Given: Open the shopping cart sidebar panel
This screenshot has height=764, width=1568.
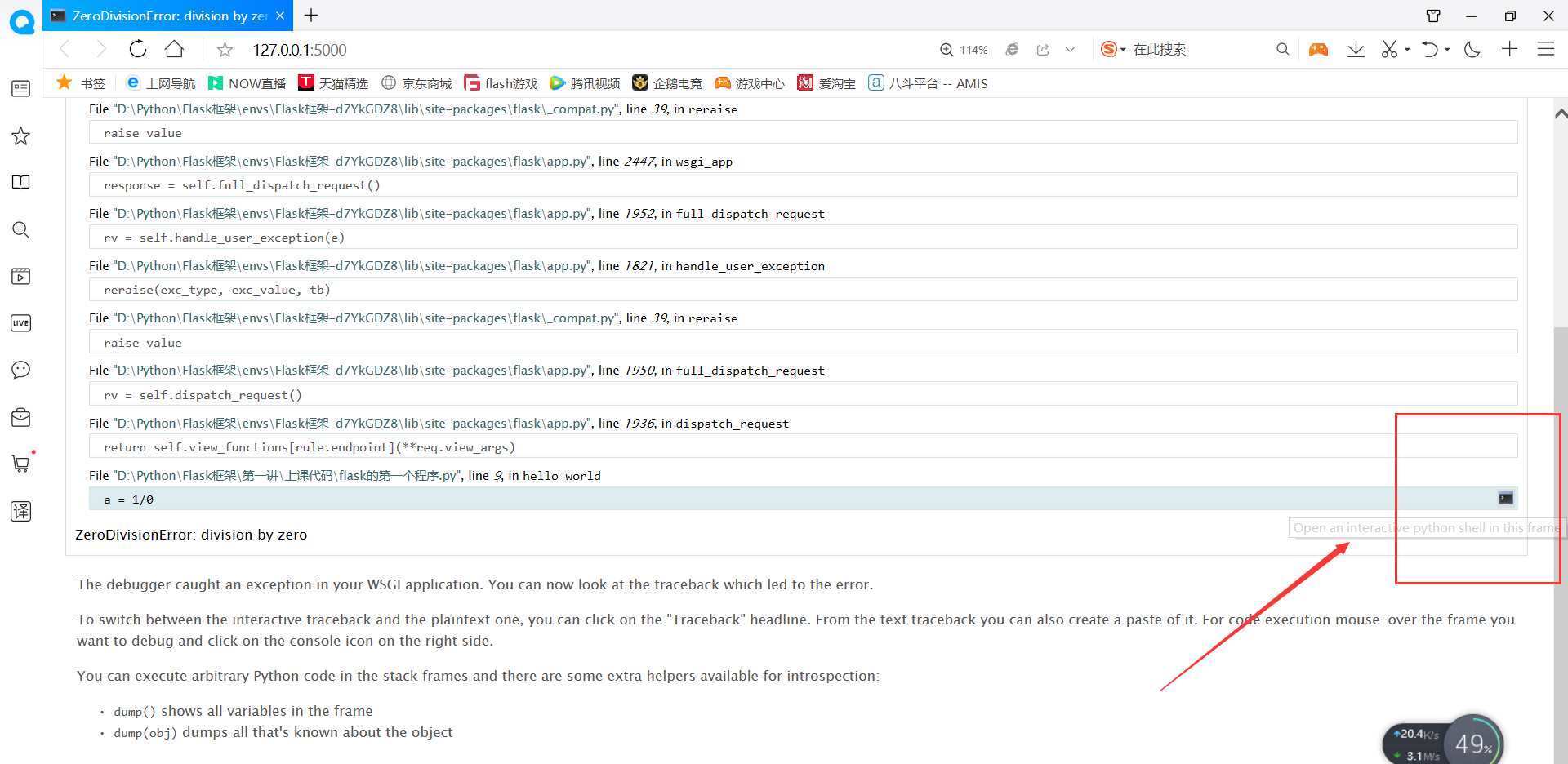Looking at the screenshot, I should click(20, 463).
